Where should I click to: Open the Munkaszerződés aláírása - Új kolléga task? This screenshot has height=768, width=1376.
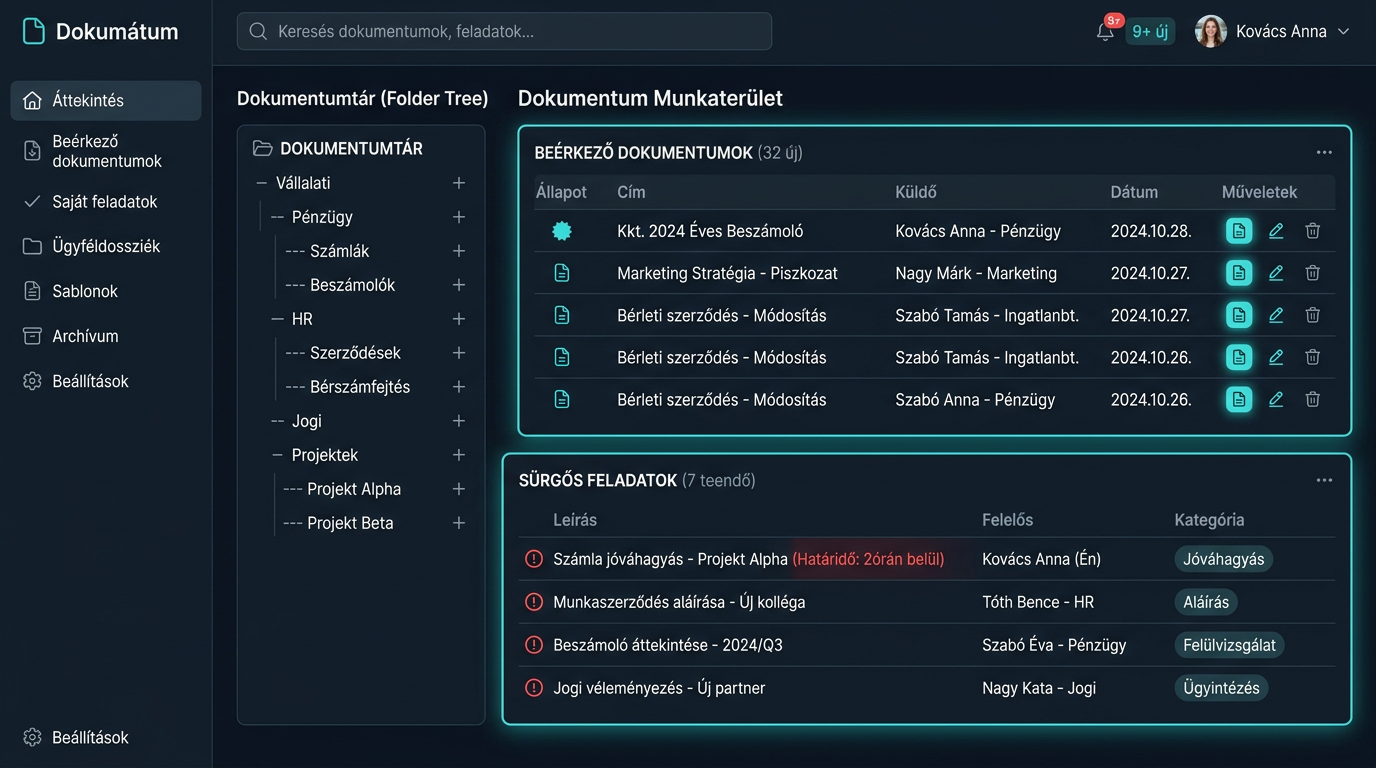[679, 602]
